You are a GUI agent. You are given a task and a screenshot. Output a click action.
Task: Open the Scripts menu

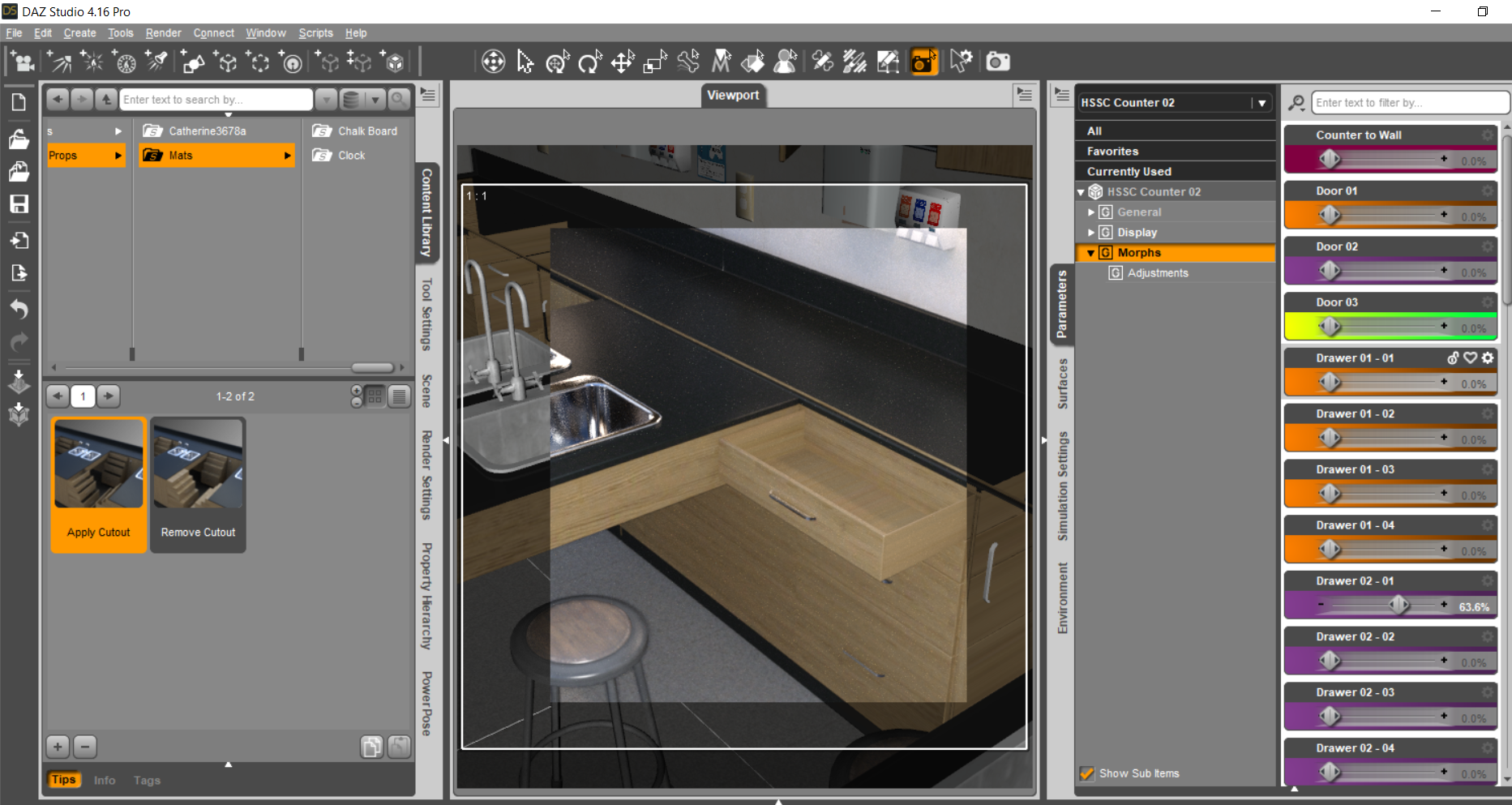point(315,33)
